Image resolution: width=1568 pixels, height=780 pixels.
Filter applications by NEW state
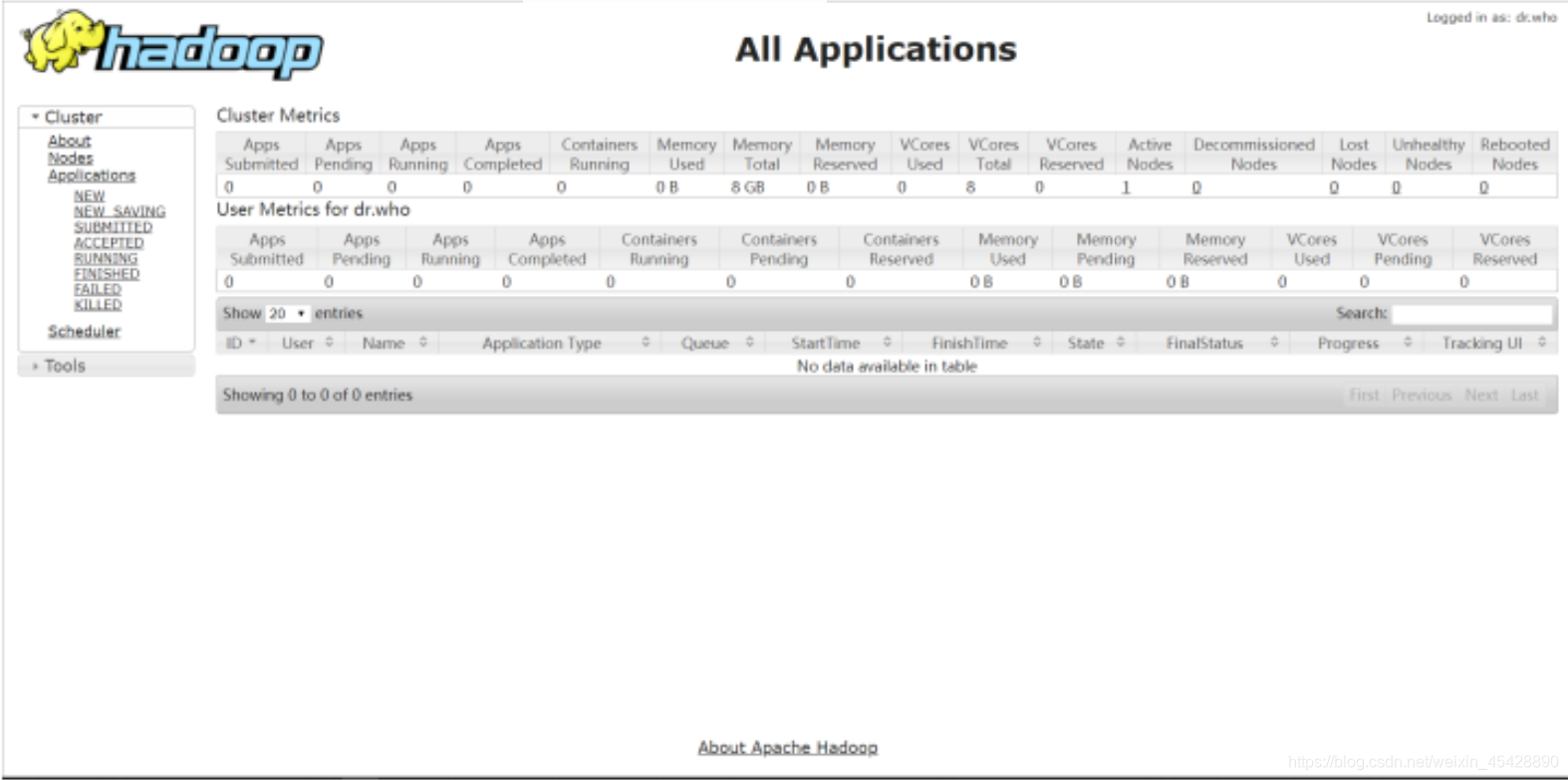tap(89, 196)
